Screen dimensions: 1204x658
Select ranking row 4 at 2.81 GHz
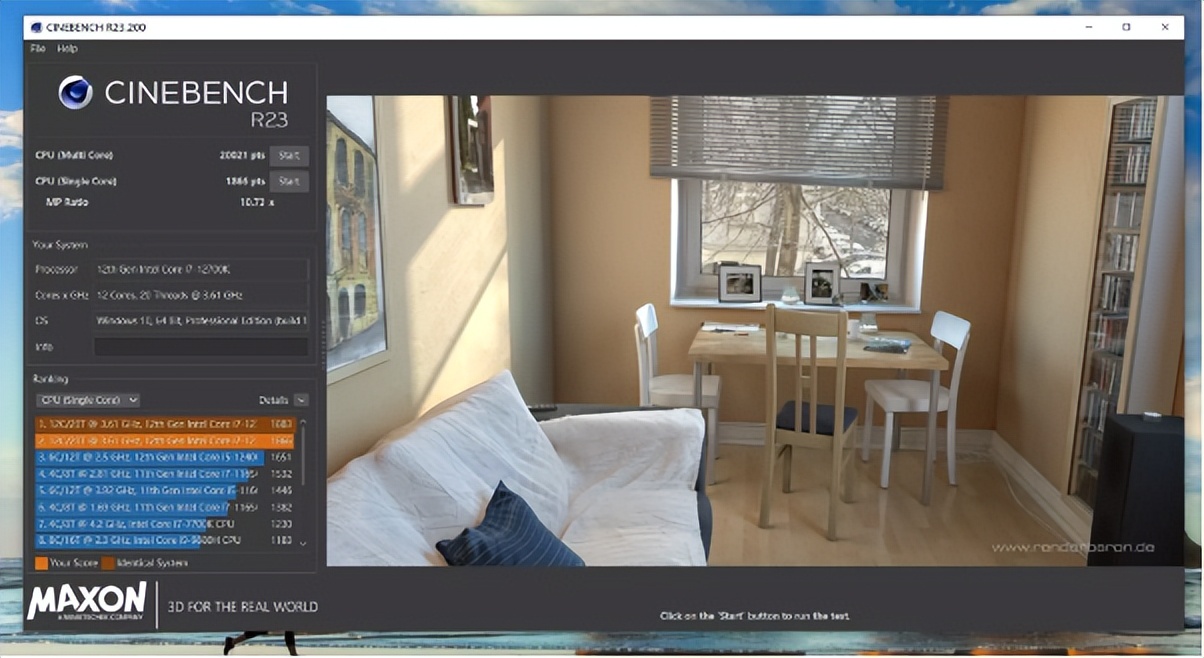pyautogui.click(x=165, y=474)
